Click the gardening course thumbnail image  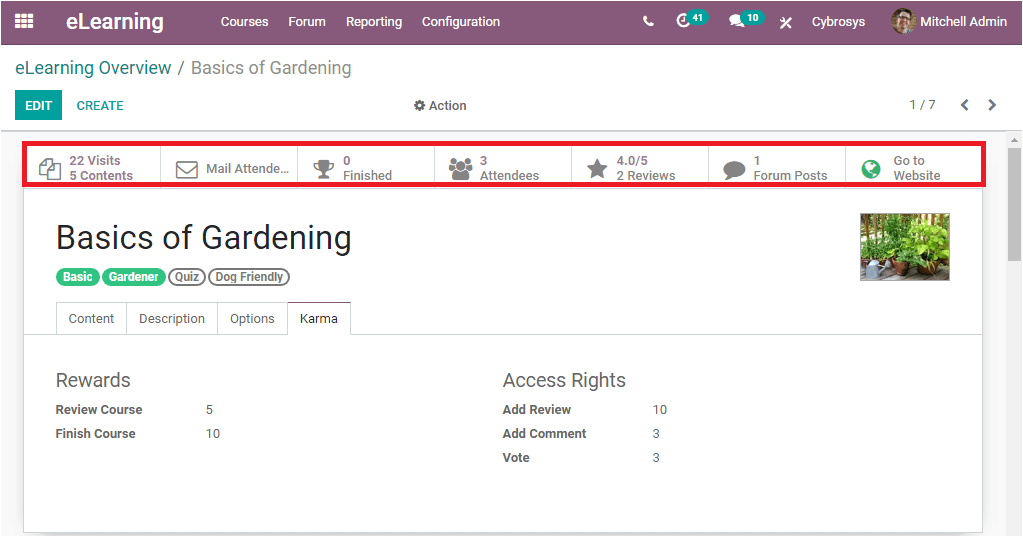(x=904, y=246)
